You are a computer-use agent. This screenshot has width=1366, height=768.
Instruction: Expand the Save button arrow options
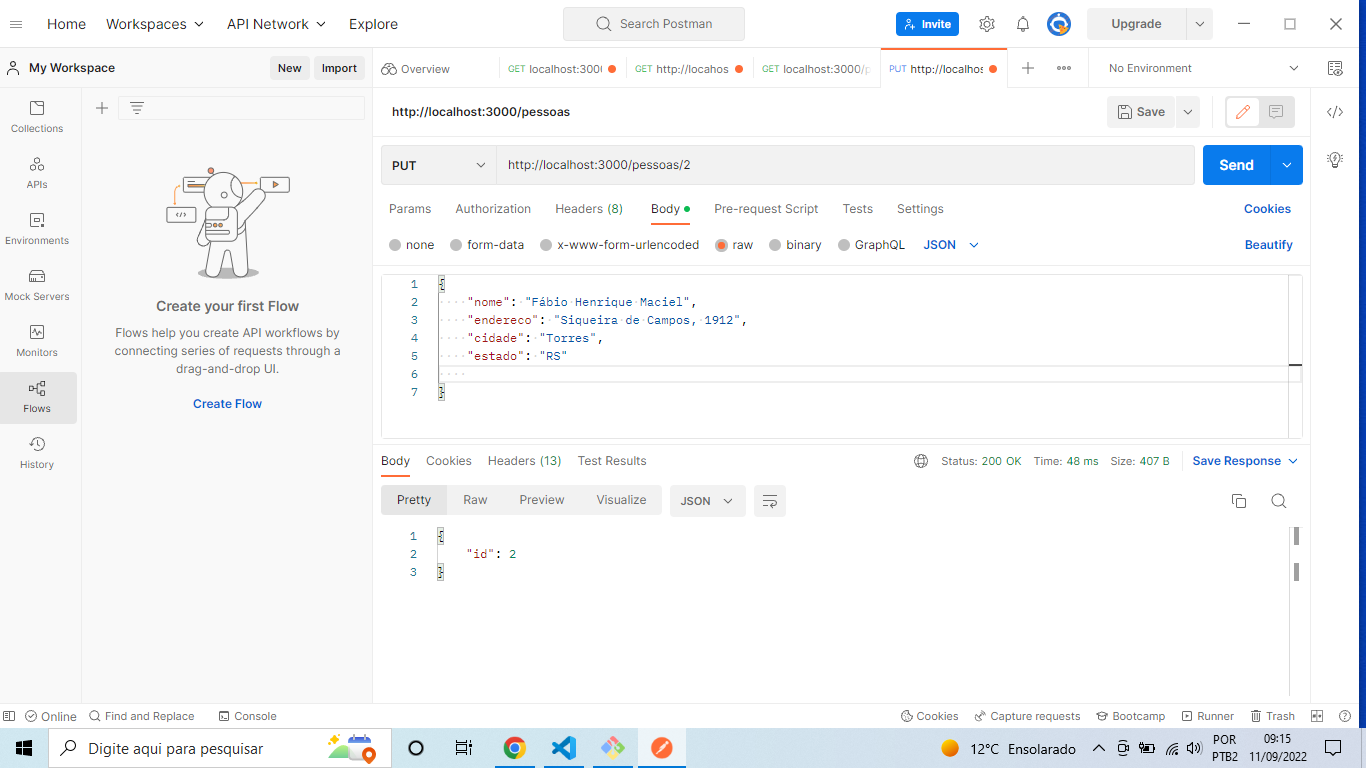[1187, 112]
